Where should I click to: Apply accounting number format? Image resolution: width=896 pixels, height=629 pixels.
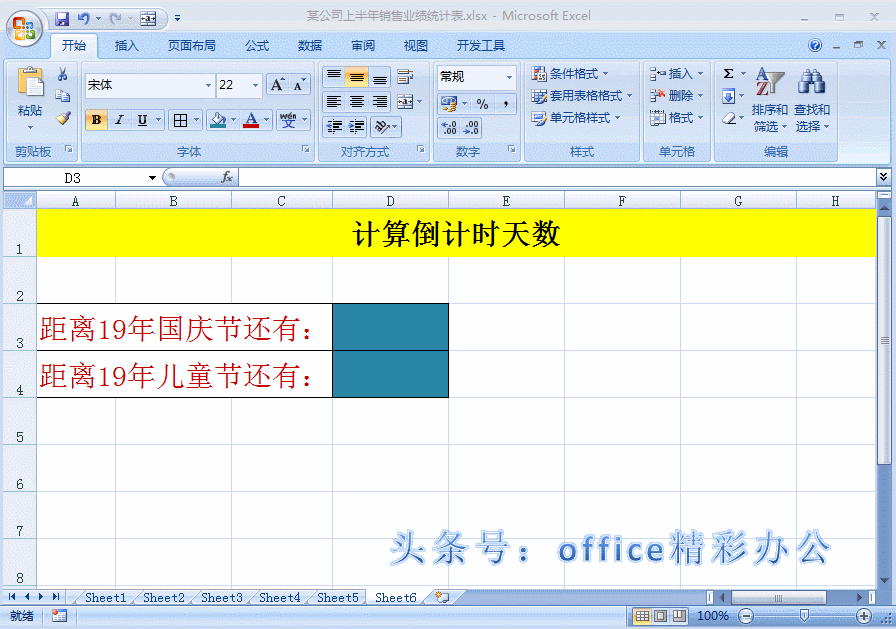449,103
